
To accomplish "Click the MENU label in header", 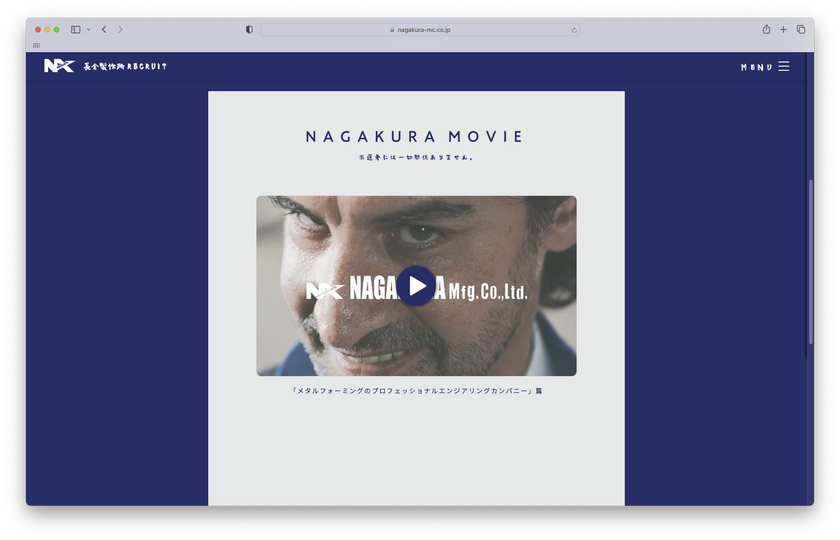I will [756, 67].
